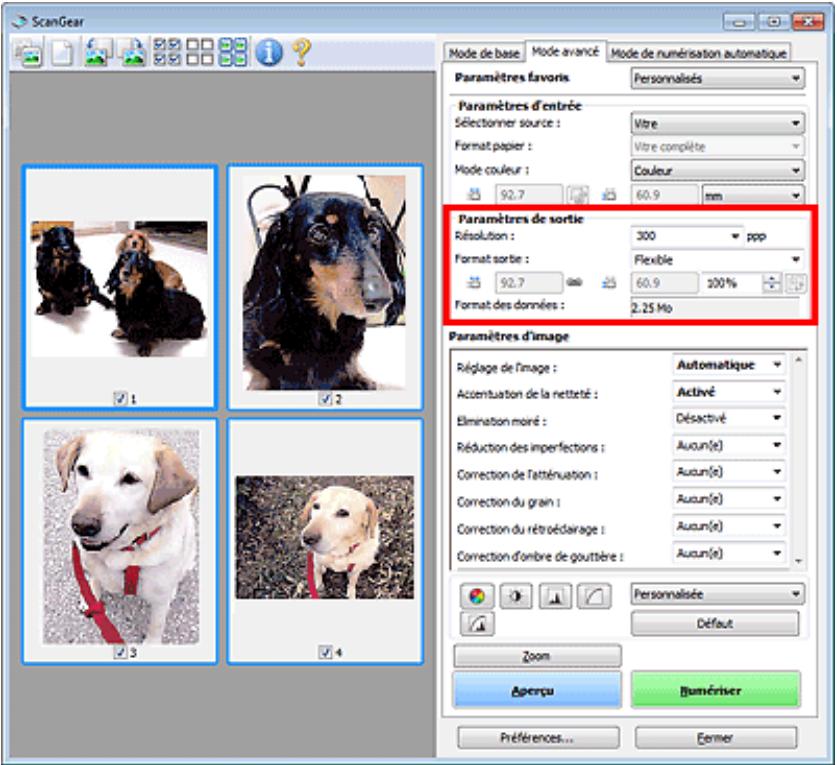This screenshot has width=837, height=765.
Task: Click the aspect ratio lock icon in input settings
Action: (x=577, y=195)
